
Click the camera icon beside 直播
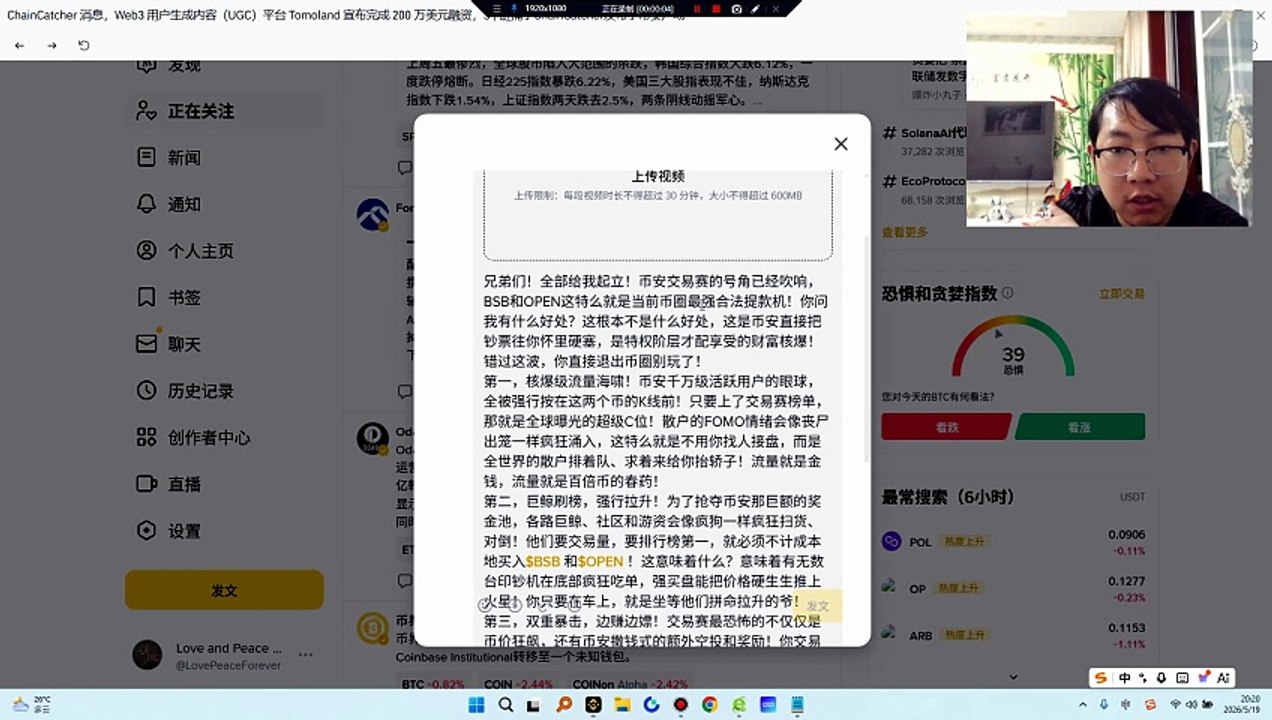click(146, 484)
